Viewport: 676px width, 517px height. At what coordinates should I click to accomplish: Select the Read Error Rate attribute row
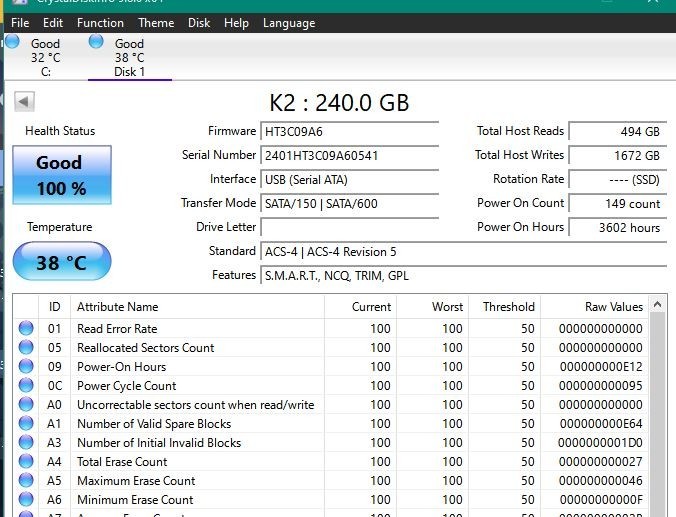point(330,329)
